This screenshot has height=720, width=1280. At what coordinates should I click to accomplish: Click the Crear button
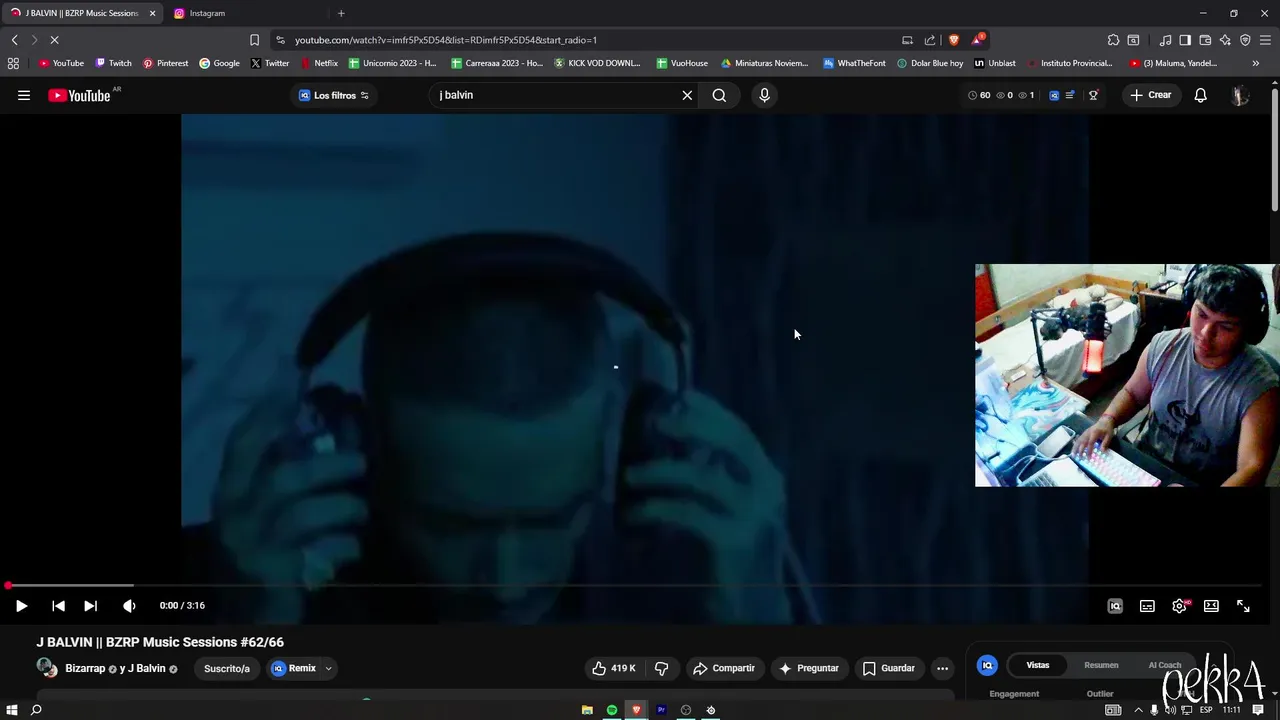click(1151, 95)
